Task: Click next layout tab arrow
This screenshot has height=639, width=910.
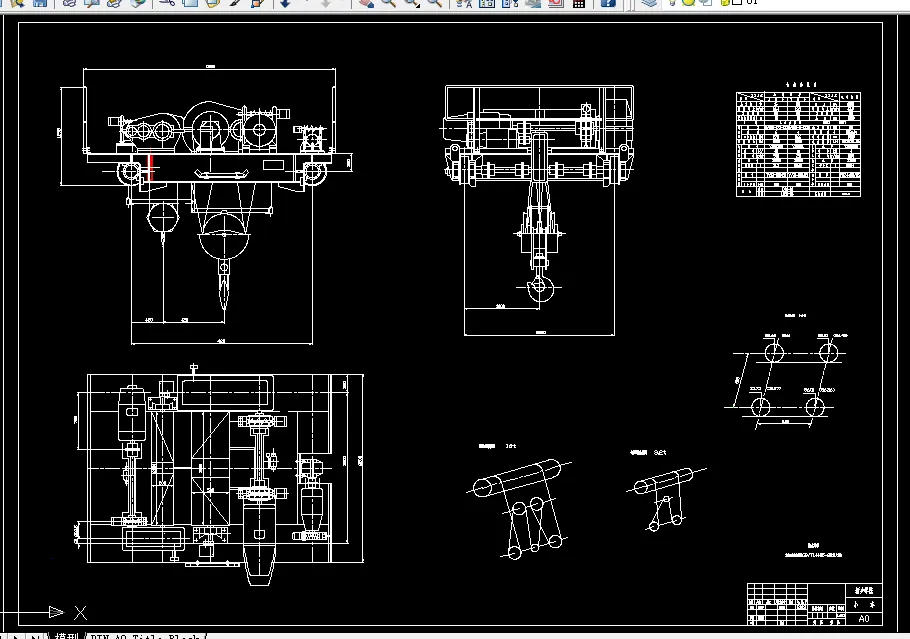Action: click(16, 636)
